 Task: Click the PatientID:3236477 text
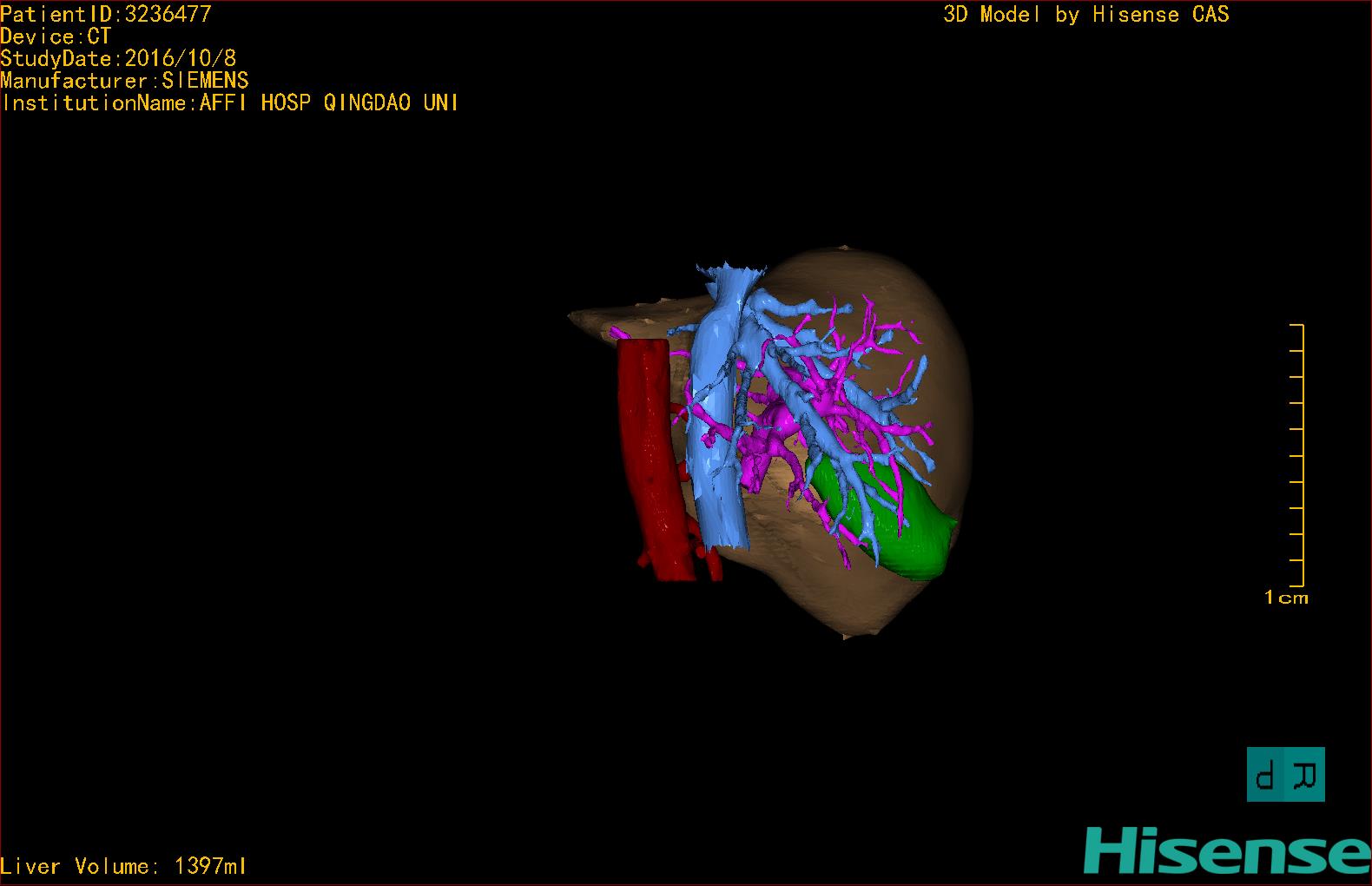coord(106,14)
